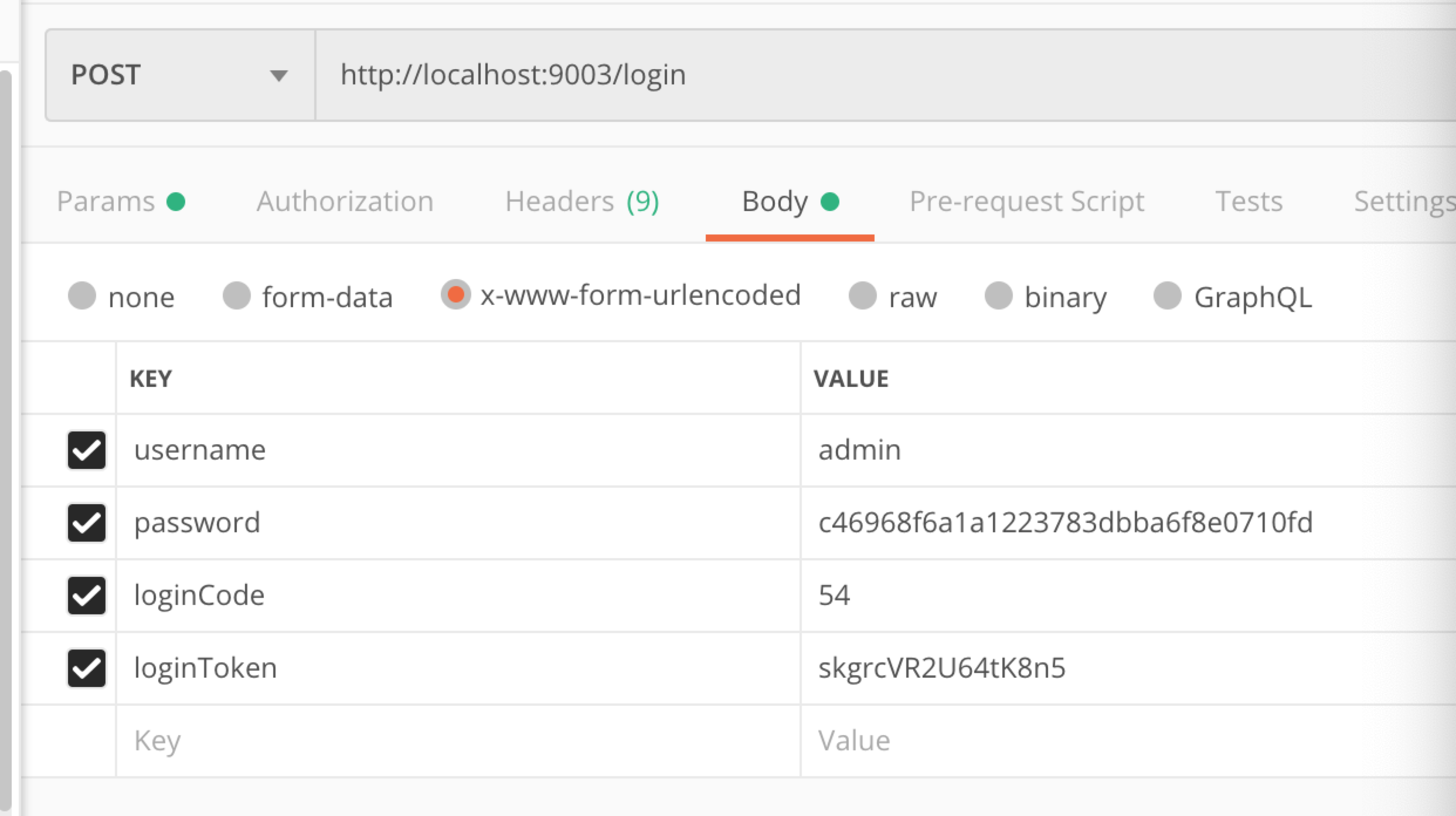Uncheck the username row checkbox
1456x816 pixels.
pyautogui.click(x=86, y=450)
